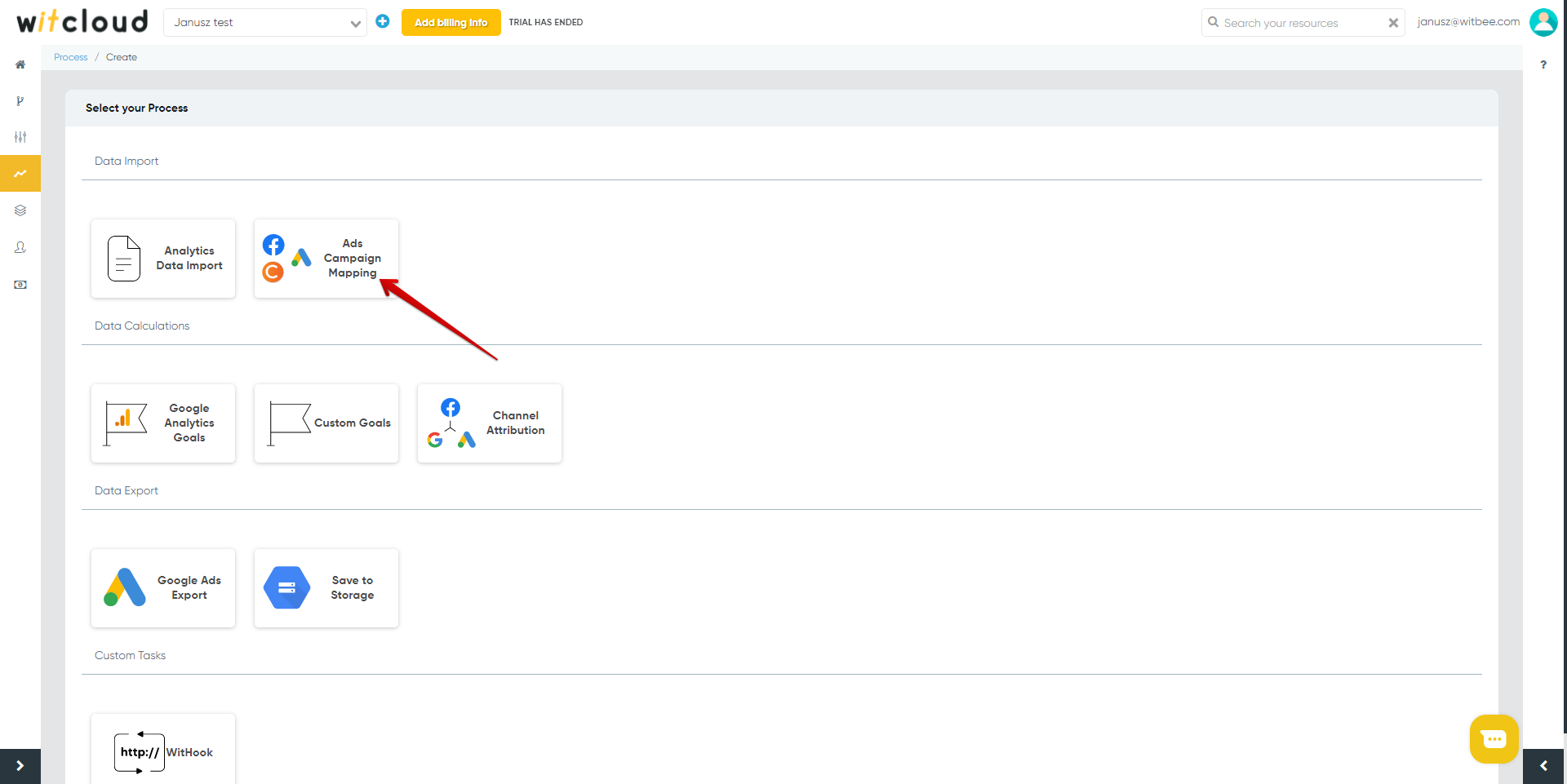Click the Analytics Data Import document icon

pyautogui.click(x=124, y=259)
